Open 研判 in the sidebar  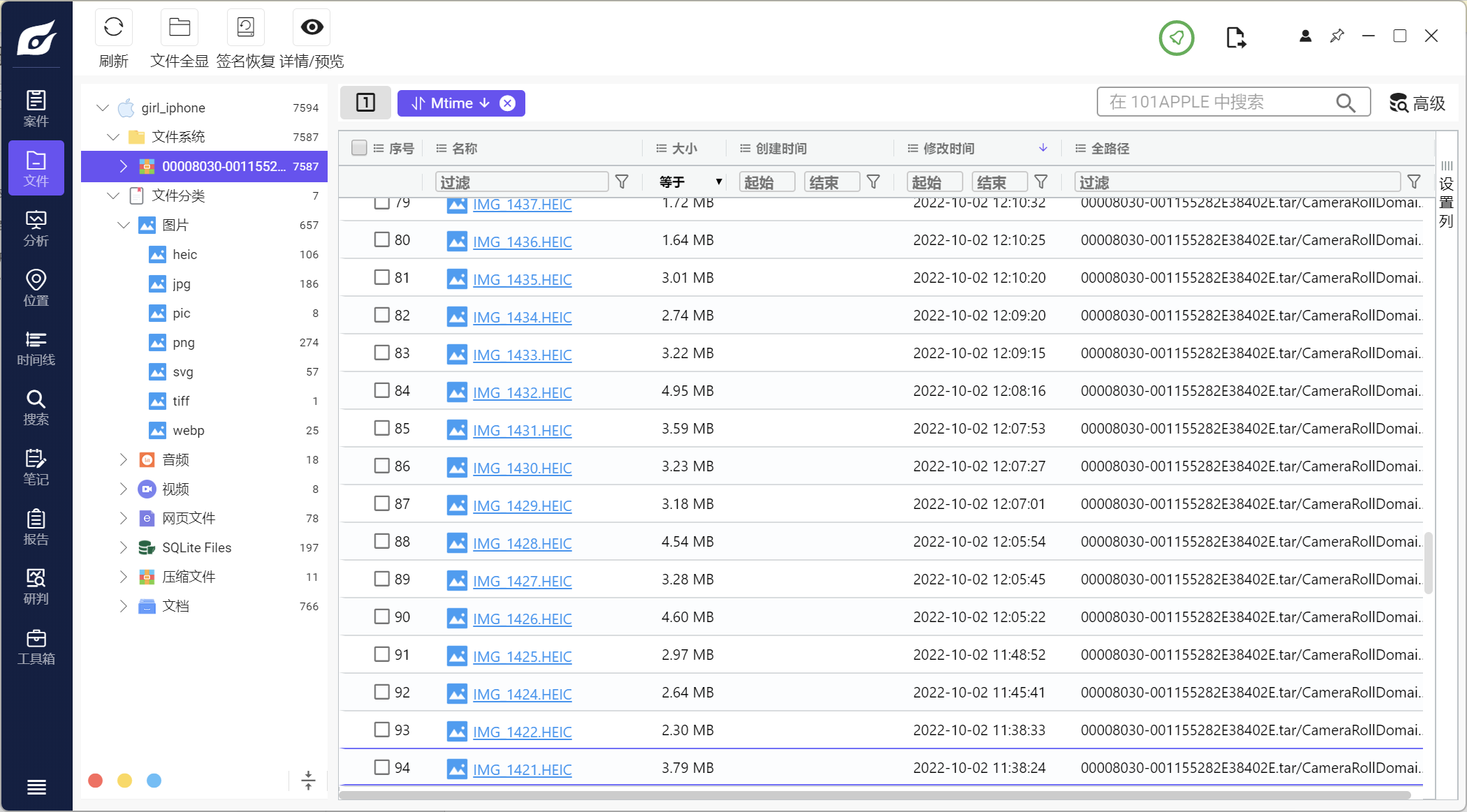point(36,586)
